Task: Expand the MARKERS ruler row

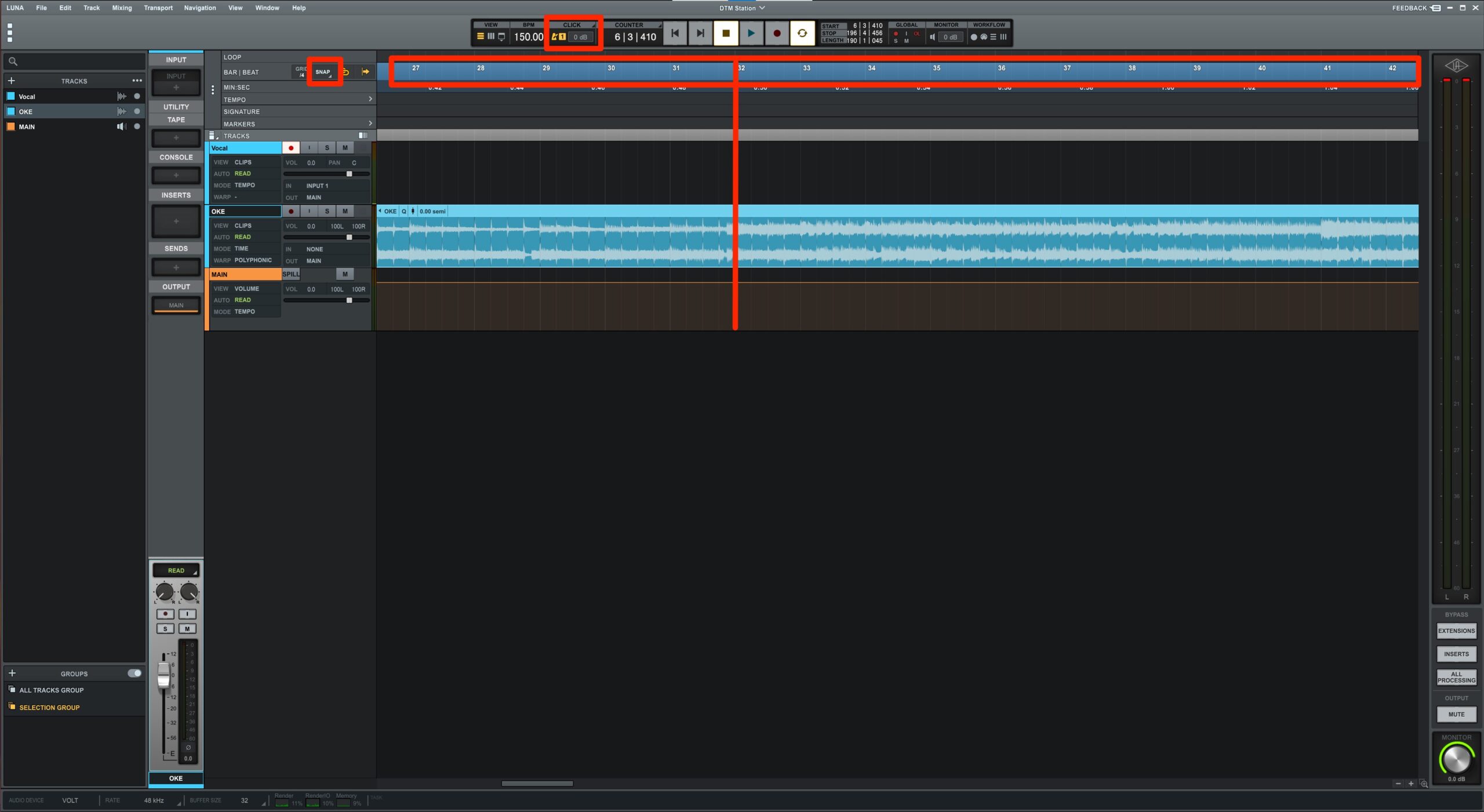Action: (370, 123)
